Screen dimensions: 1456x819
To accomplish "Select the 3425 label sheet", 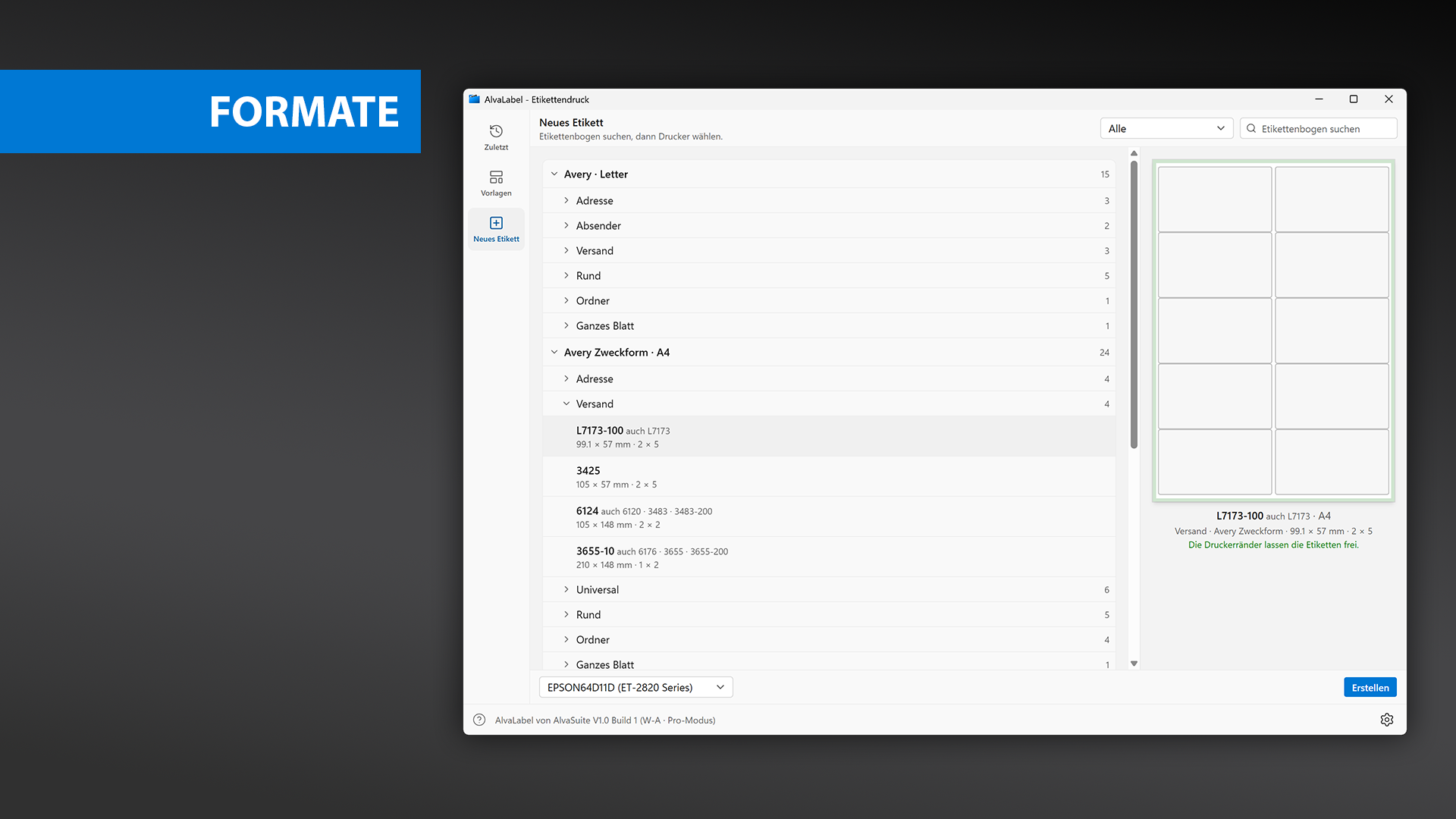I will pyautogui.click(x=829, y=476).
